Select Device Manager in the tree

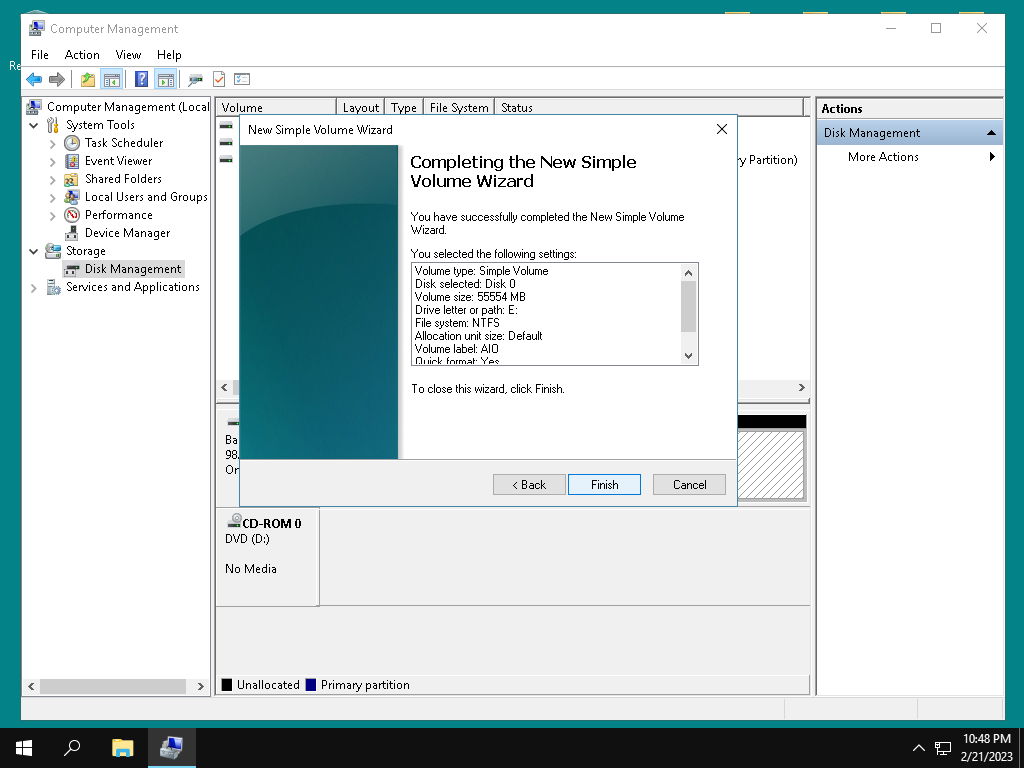[x=127, y=233]
